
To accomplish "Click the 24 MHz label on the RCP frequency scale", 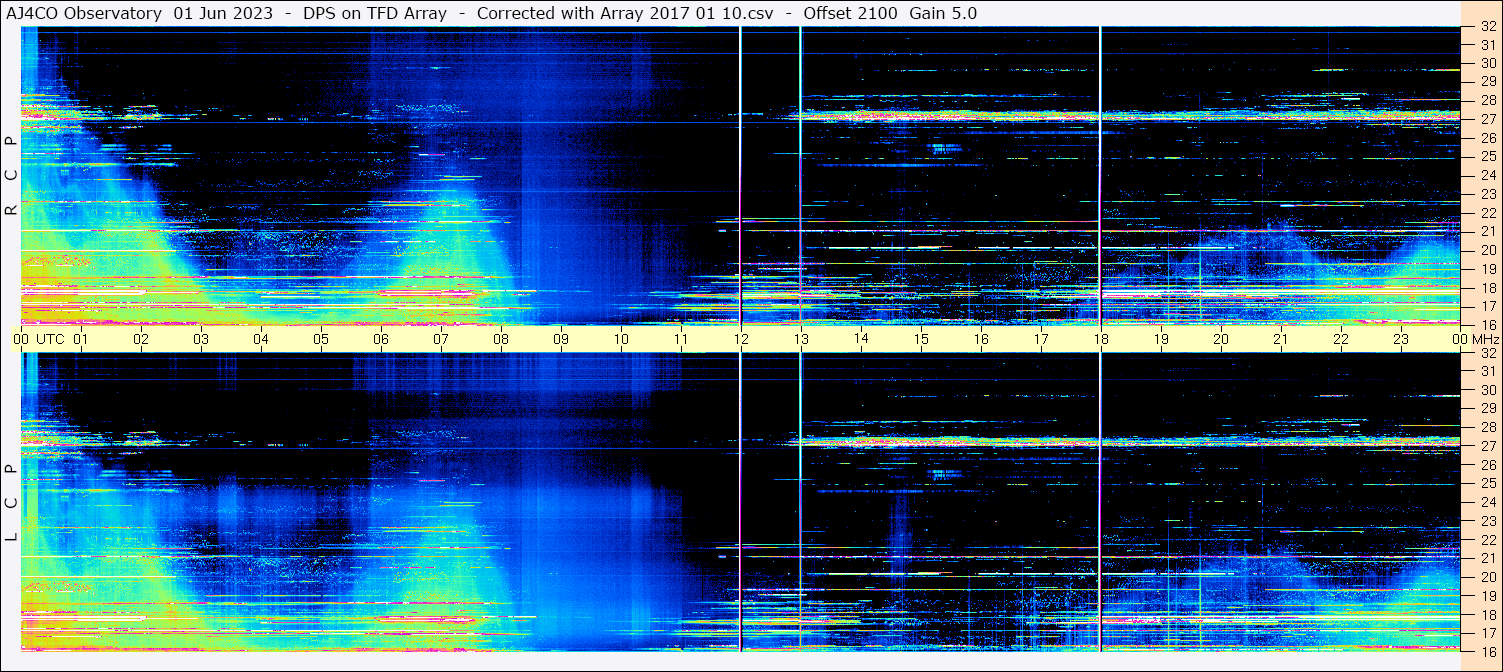I will click(x=1487, y=175).
